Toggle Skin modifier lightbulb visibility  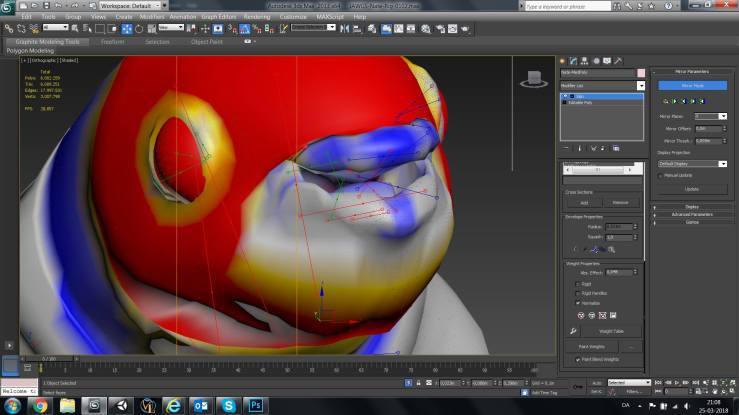pyautogui.click(x=566, y=97)
